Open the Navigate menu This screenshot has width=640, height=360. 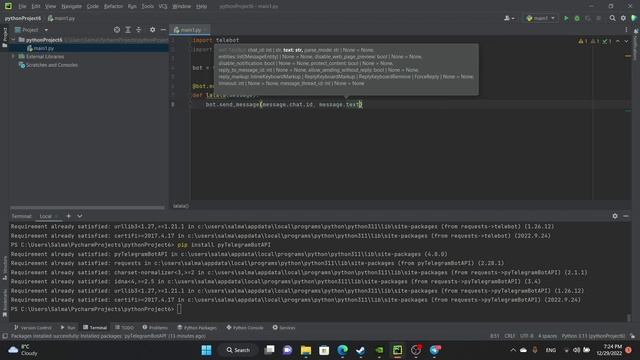point(71,6)
